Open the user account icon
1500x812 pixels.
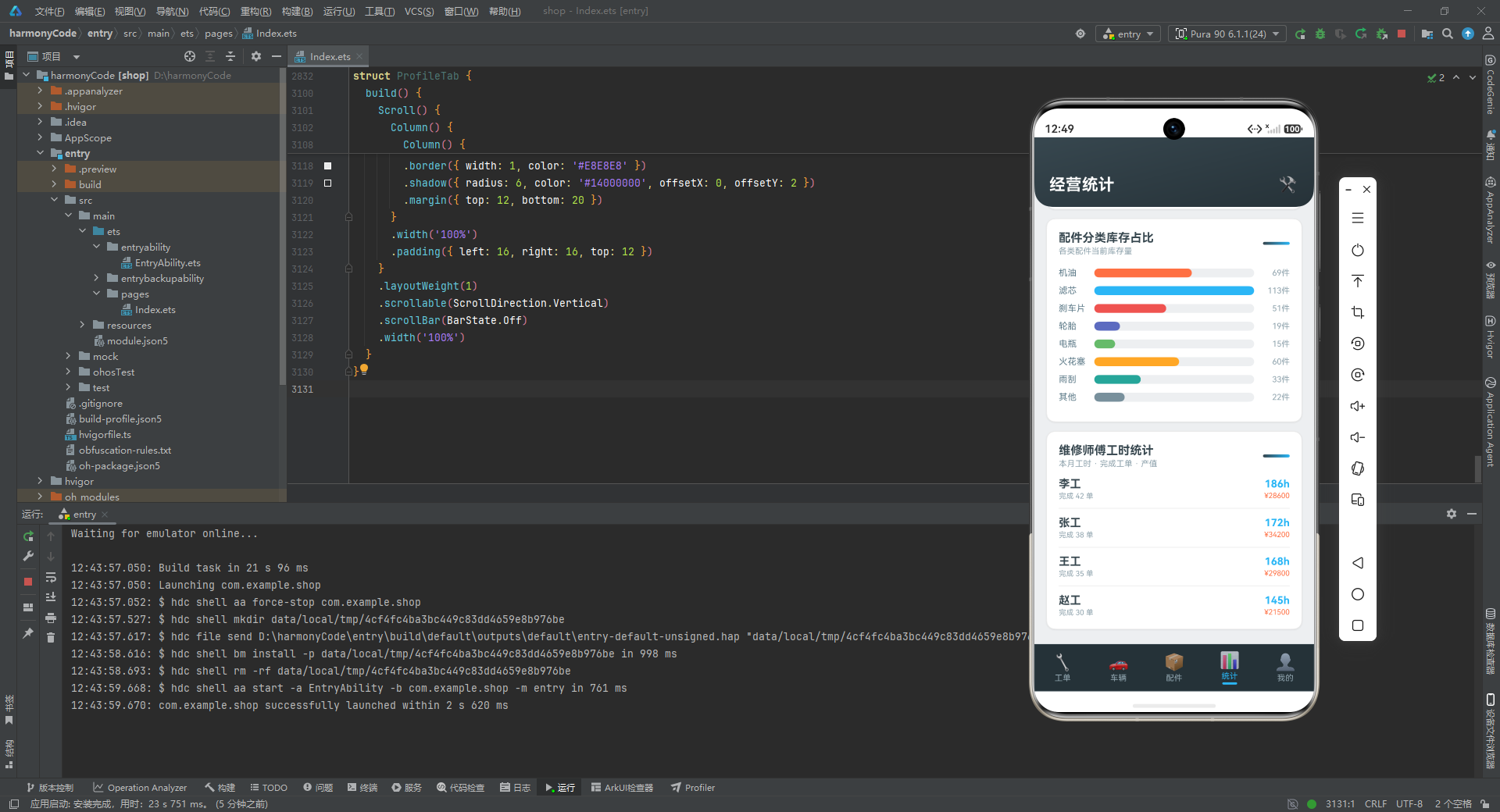tap(1488, 34)
